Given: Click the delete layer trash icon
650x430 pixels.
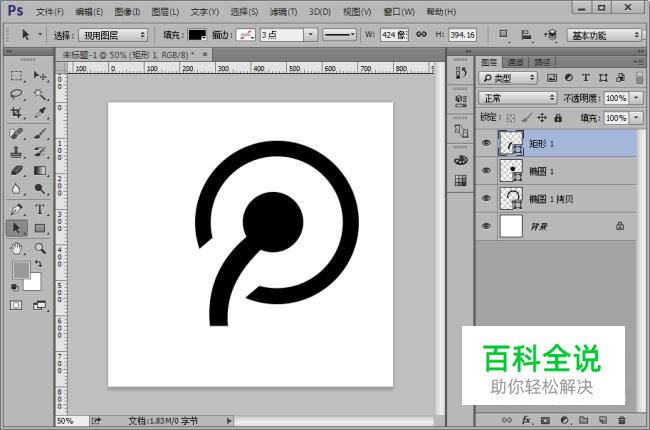Looking at the screenshot, I should pos(621,420).
